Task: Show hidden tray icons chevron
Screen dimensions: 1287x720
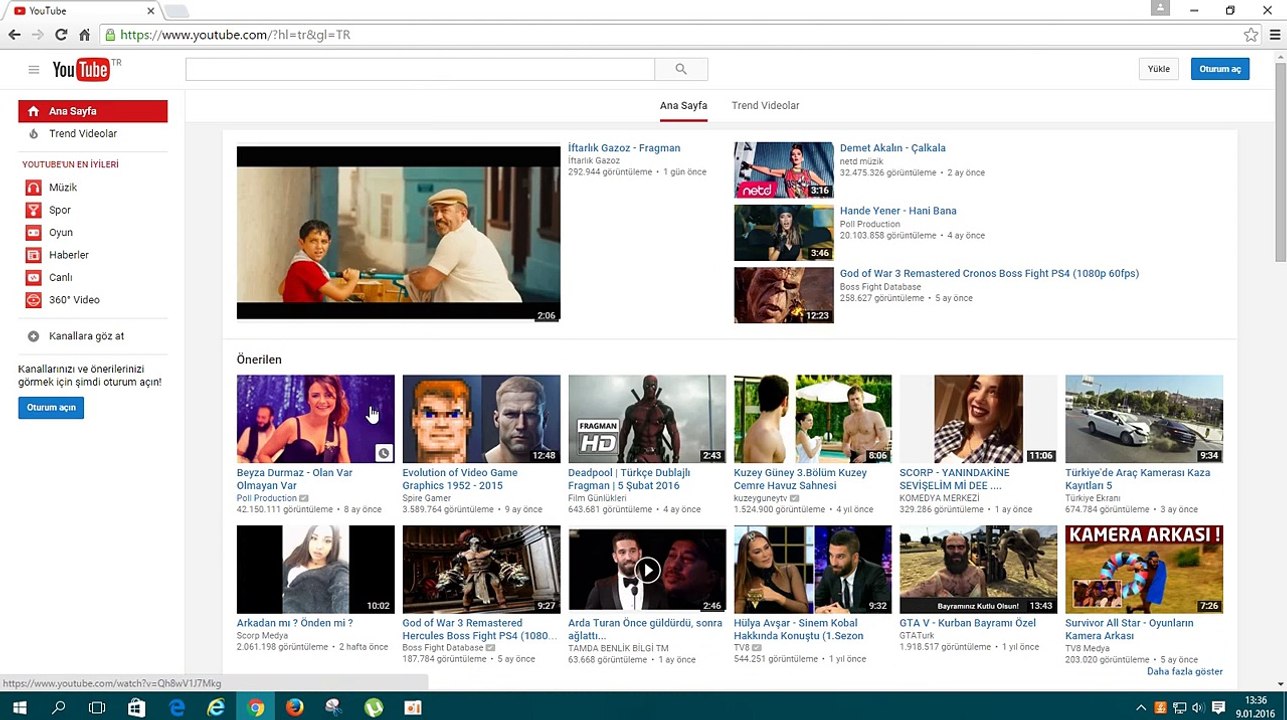Action: click(x=1143, y=707)
